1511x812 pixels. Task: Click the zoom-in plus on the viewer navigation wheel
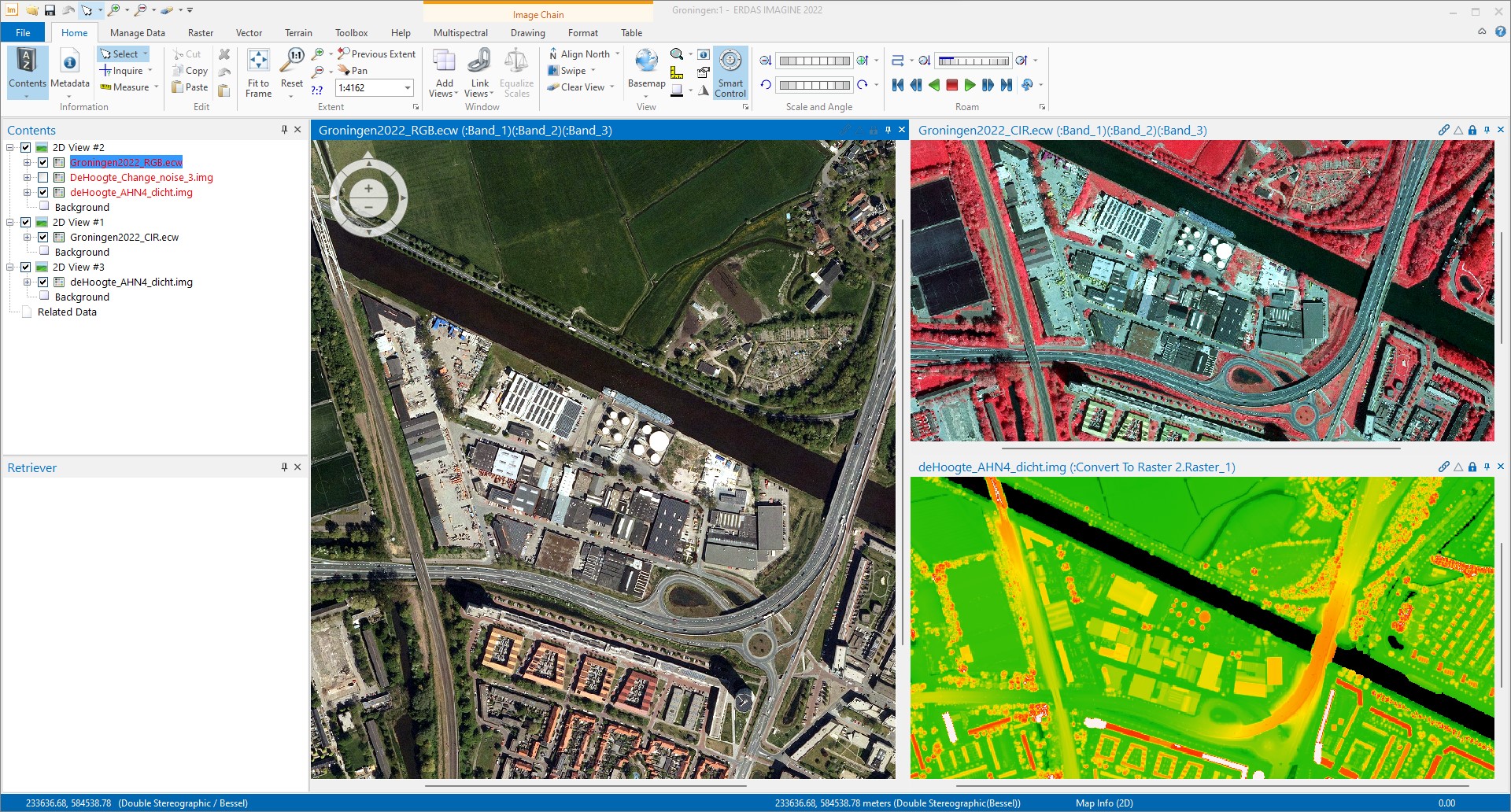368,189
